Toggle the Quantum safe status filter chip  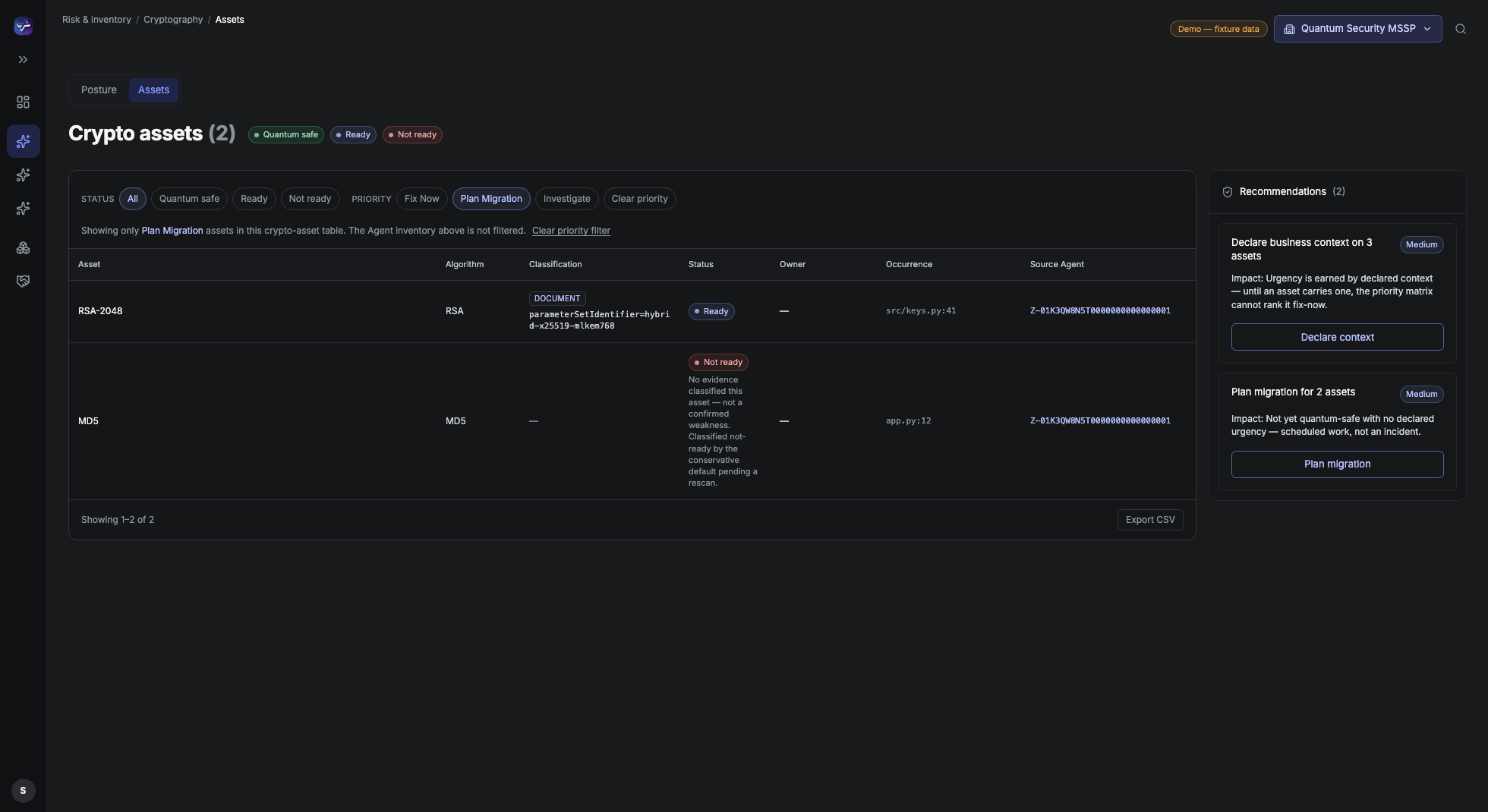[189, 199]
